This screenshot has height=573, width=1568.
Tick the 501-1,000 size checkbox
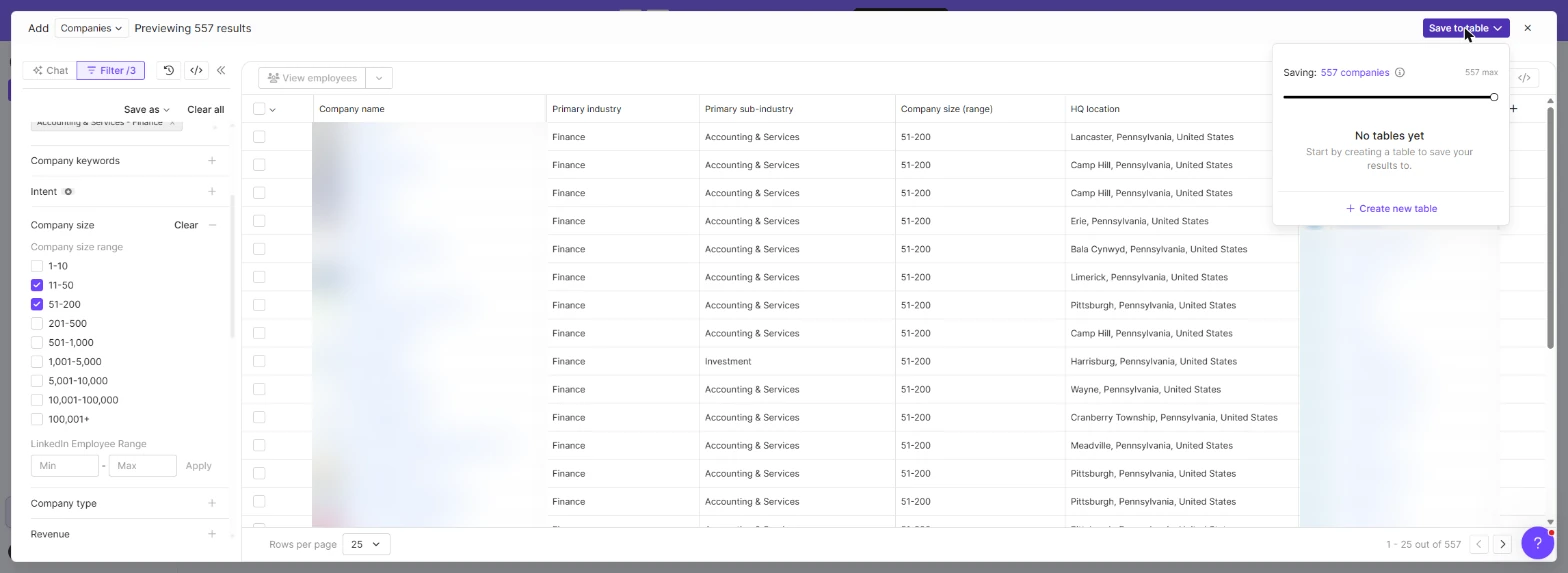[37, 342]
